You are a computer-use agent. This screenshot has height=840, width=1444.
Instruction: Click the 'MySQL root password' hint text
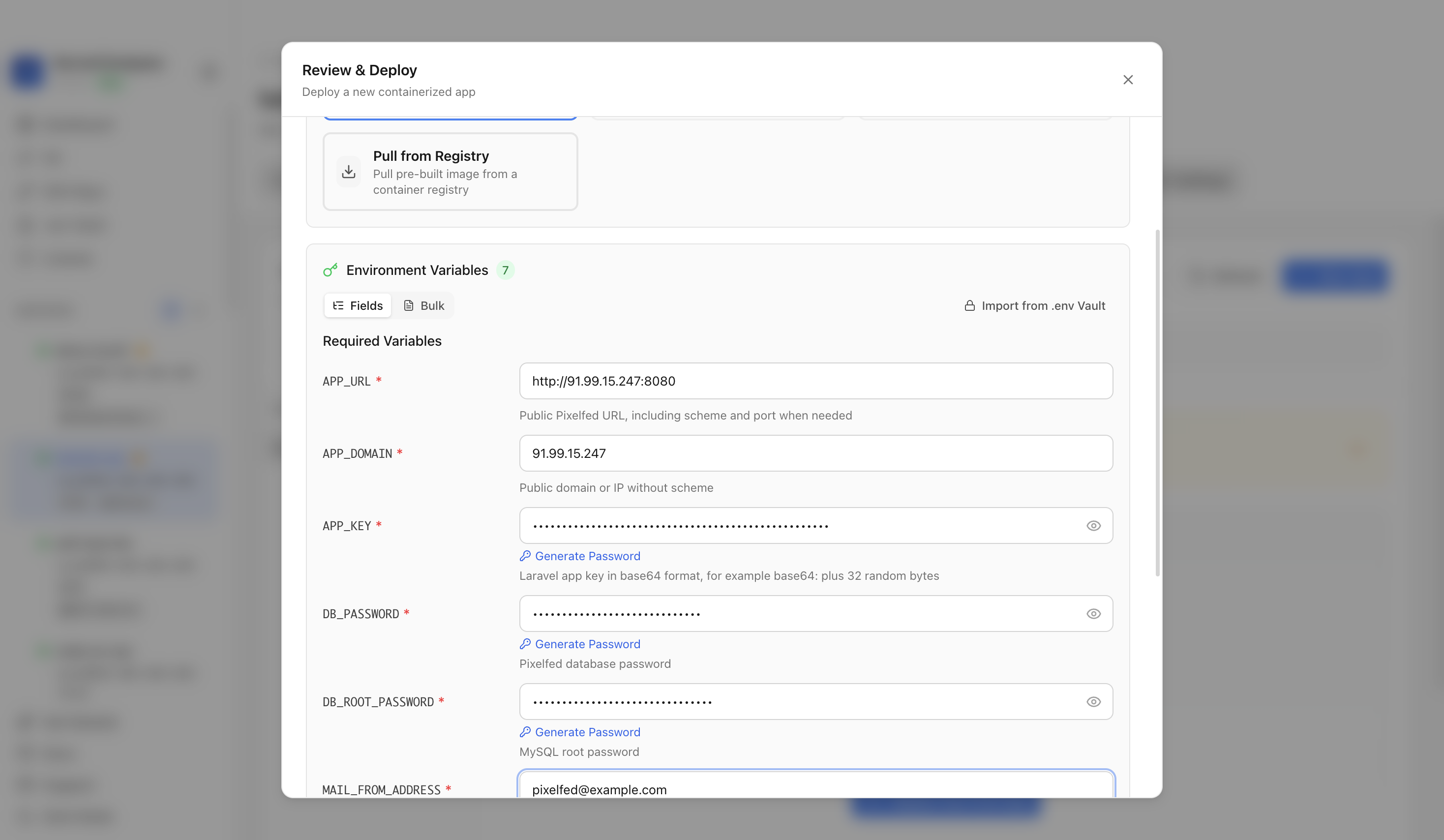[x=579, y=752]
